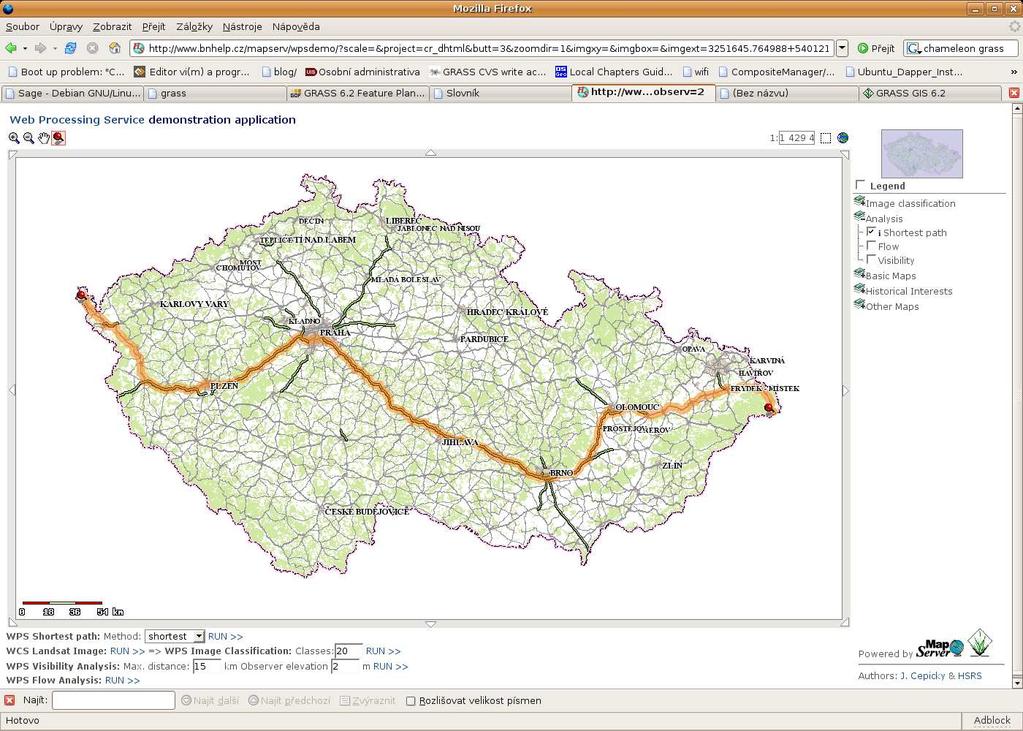Collapse the Analysis layer group

[860, 217]
